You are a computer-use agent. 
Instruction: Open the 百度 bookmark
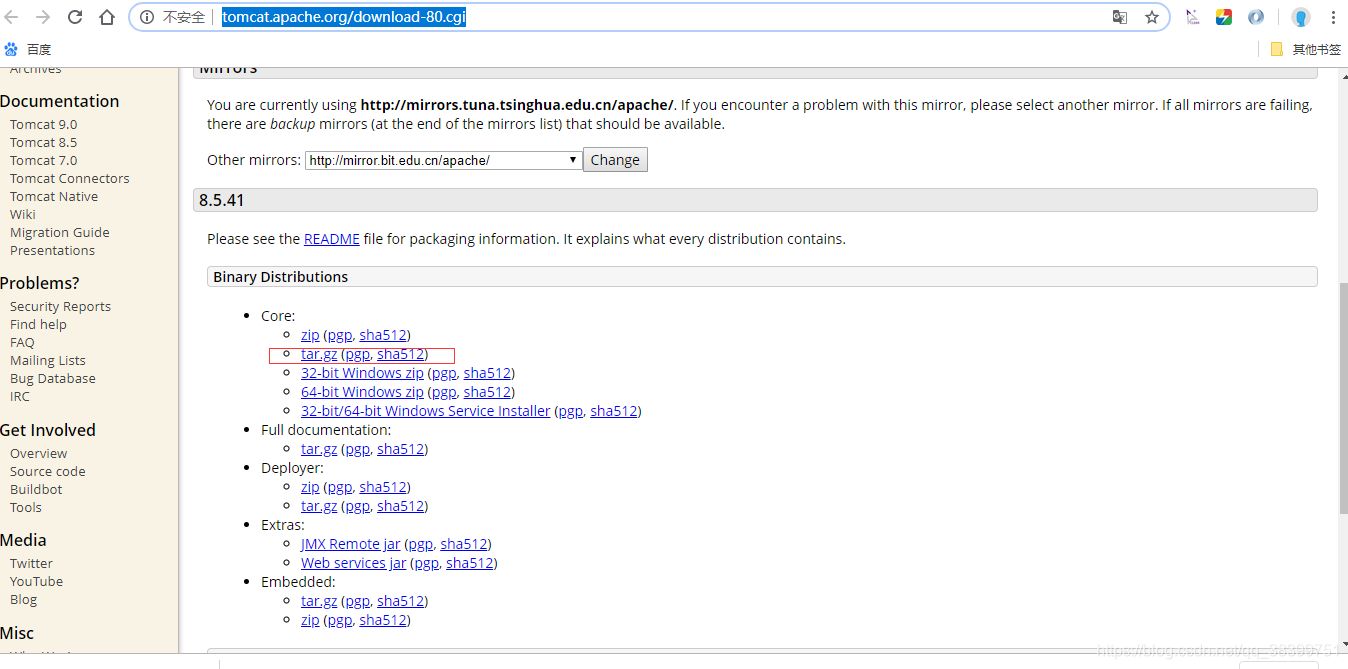click(28, 49)
